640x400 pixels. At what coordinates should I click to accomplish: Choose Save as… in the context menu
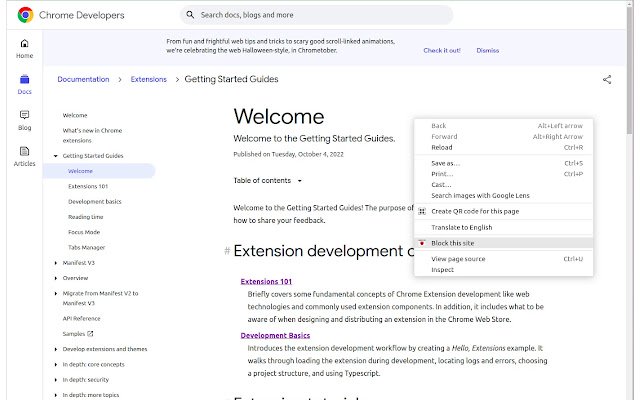(504, 163)
